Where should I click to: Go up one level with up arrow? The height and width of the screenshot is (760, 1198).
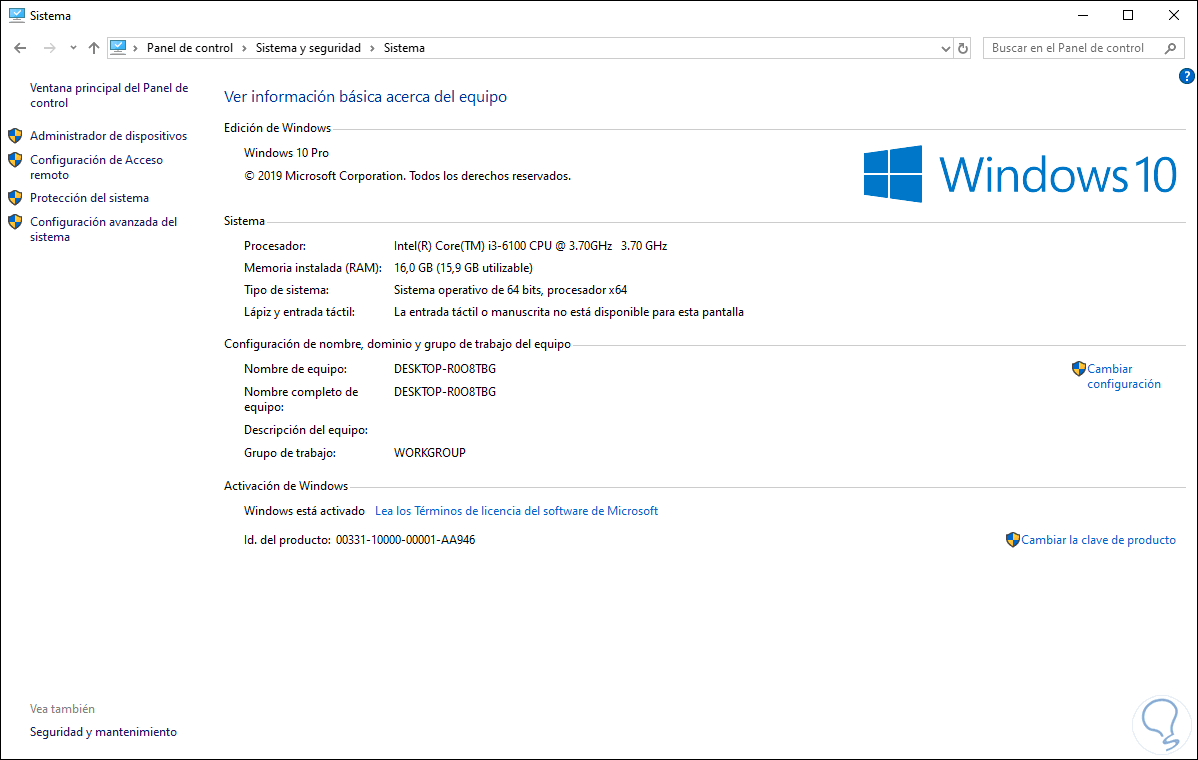94,48
